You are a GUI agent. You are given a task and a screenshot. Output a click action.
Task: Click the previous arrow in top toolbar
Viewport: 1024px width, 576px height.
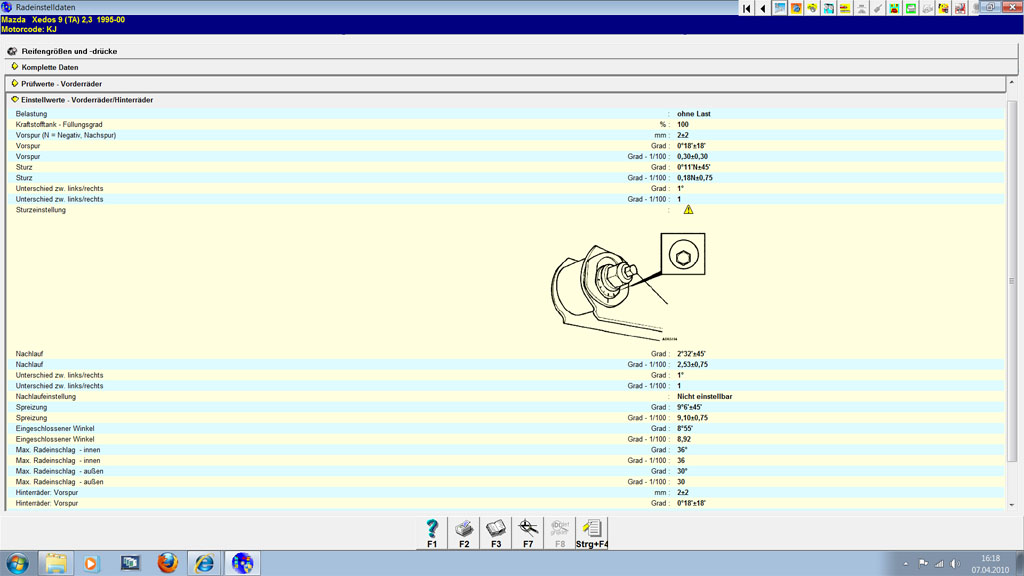tap(763, 8)
